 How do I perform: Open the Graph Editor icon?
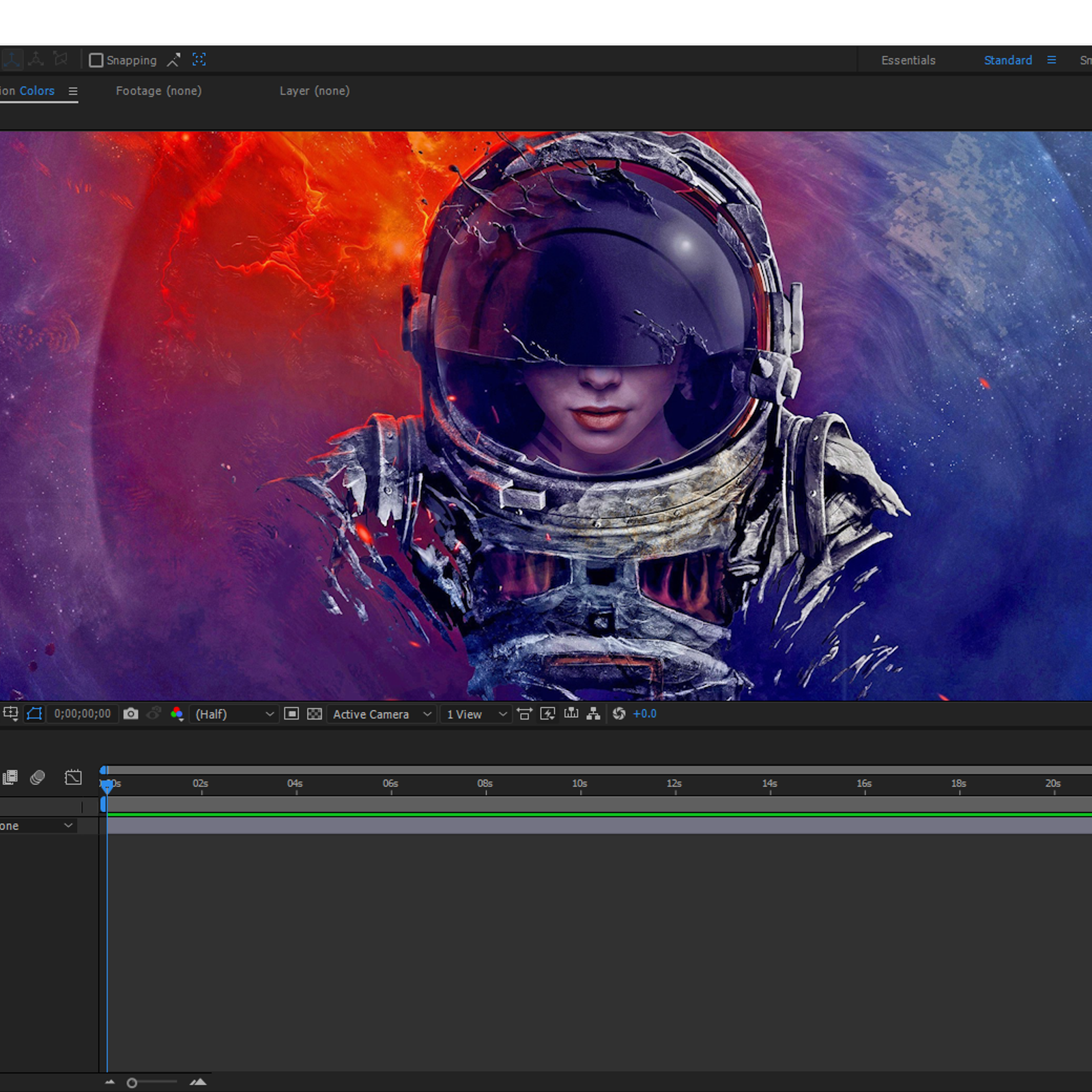tap(73, 777)
